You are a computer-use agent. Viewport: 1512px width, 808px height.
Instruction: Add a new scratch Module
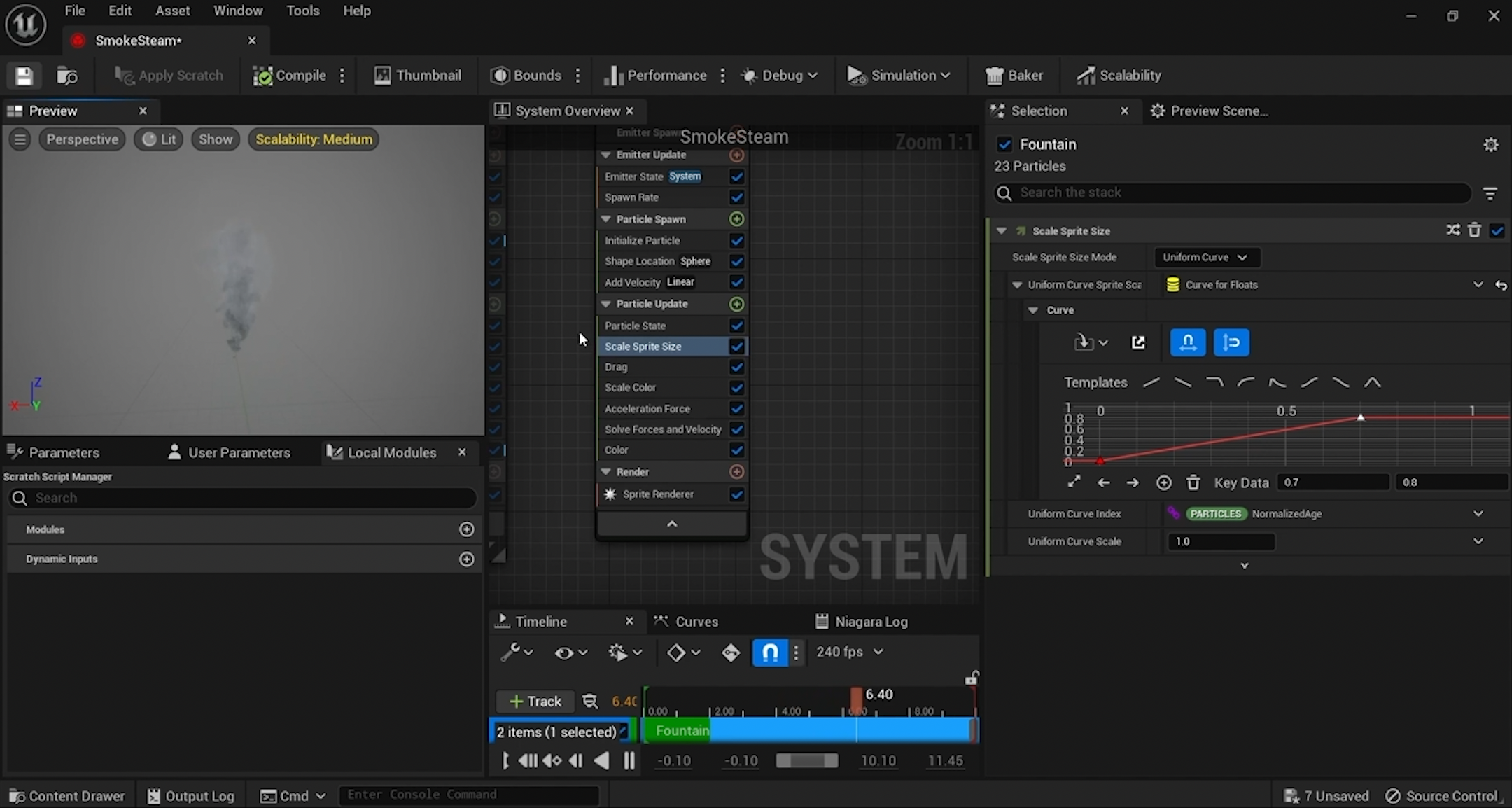coord(466,529)
